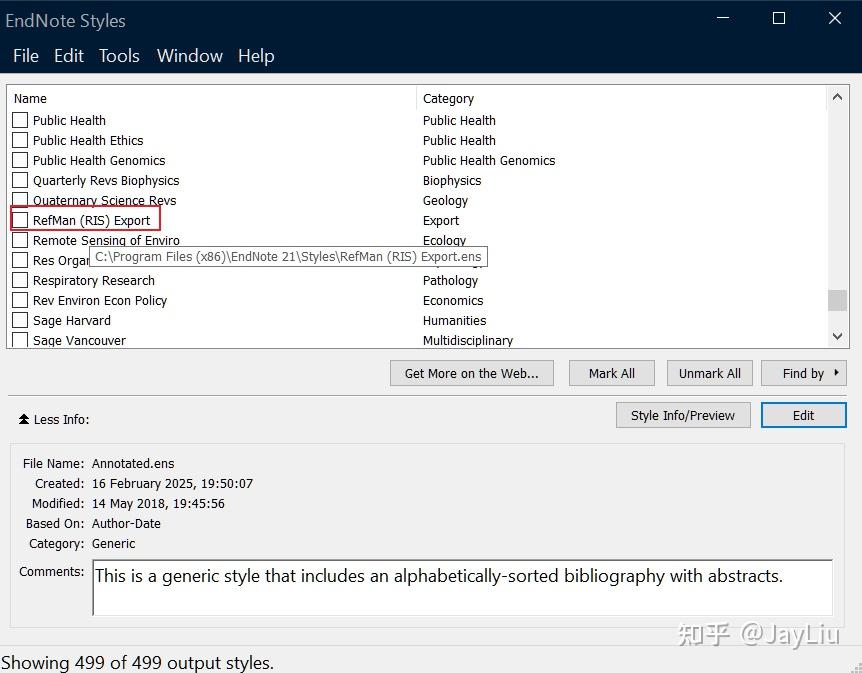Enable the Sage Harvard style checkbox
The width and height of the screenshot is (862, 673).
click(x=20, y=320)
